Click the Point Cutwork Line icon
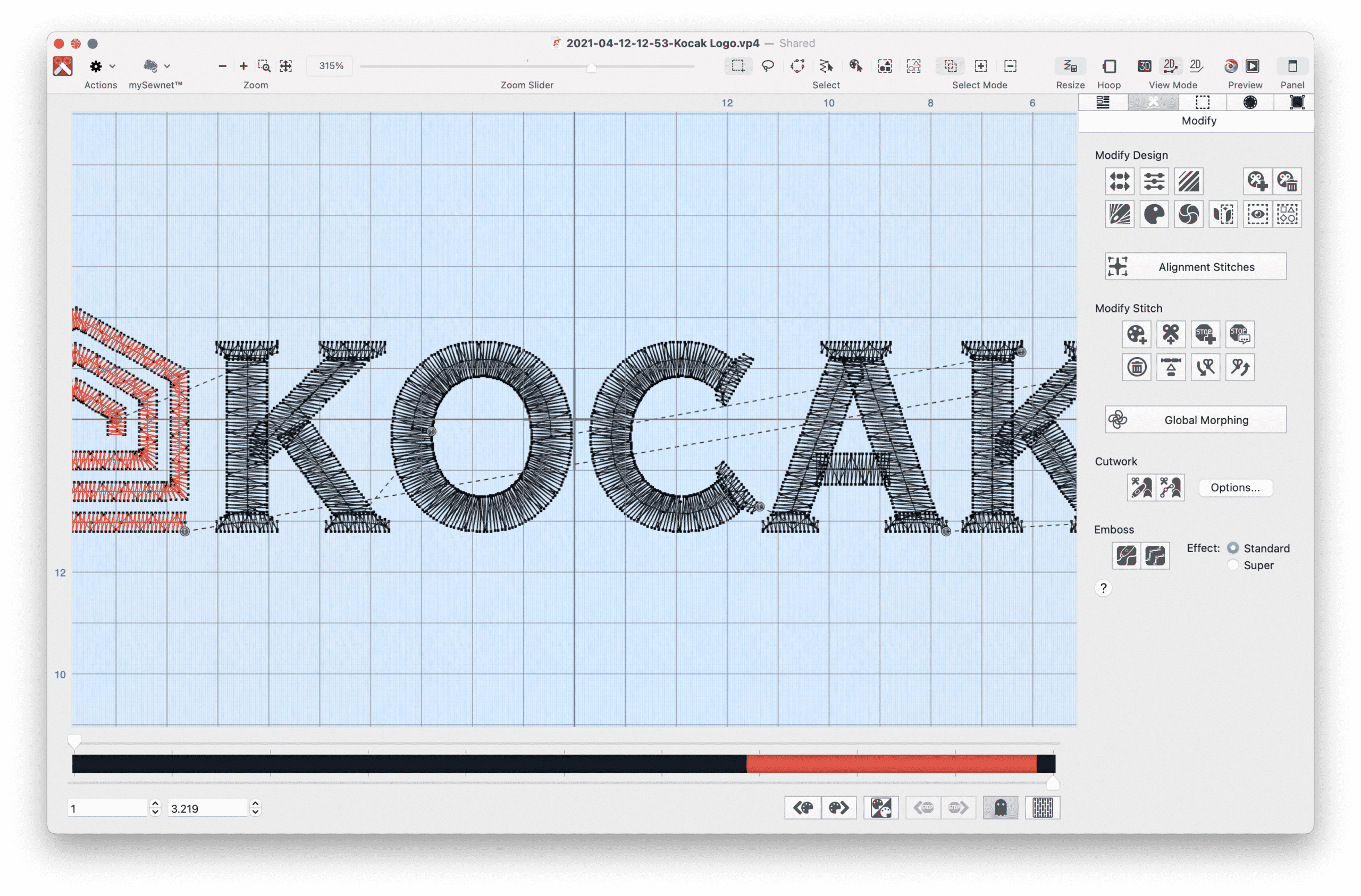The height and width of the screenshot is (896, 1361). (x=1170, y=488)
